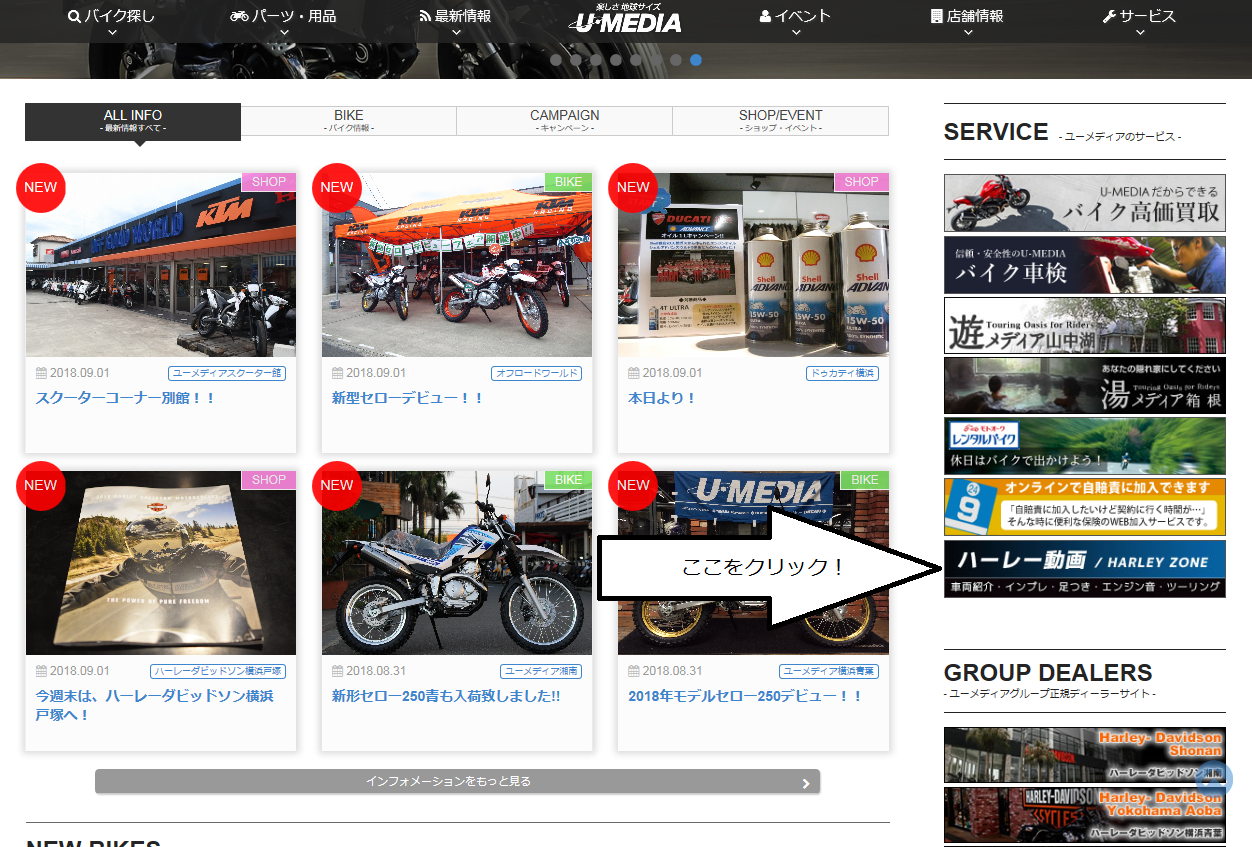
Task: Open the blue Serow 250 thumbnail
Action: click(457, 563)
